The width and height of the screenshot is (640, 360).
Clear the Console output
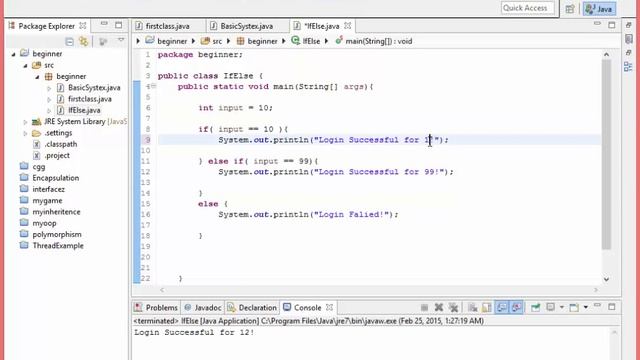click(x=473, y=307)
